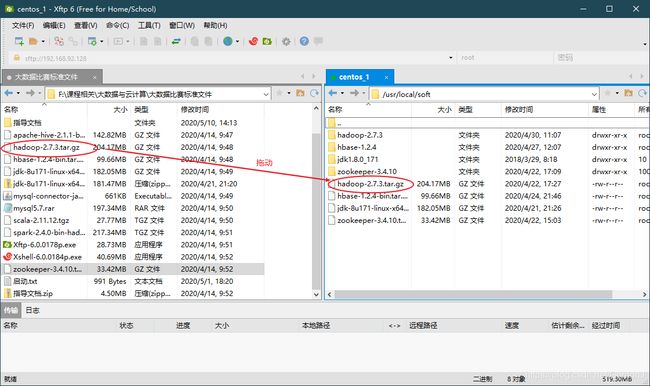This screenshot has height=386, width=650.
Task: Open the 命令(C) menu
Action: click(117, 25)
